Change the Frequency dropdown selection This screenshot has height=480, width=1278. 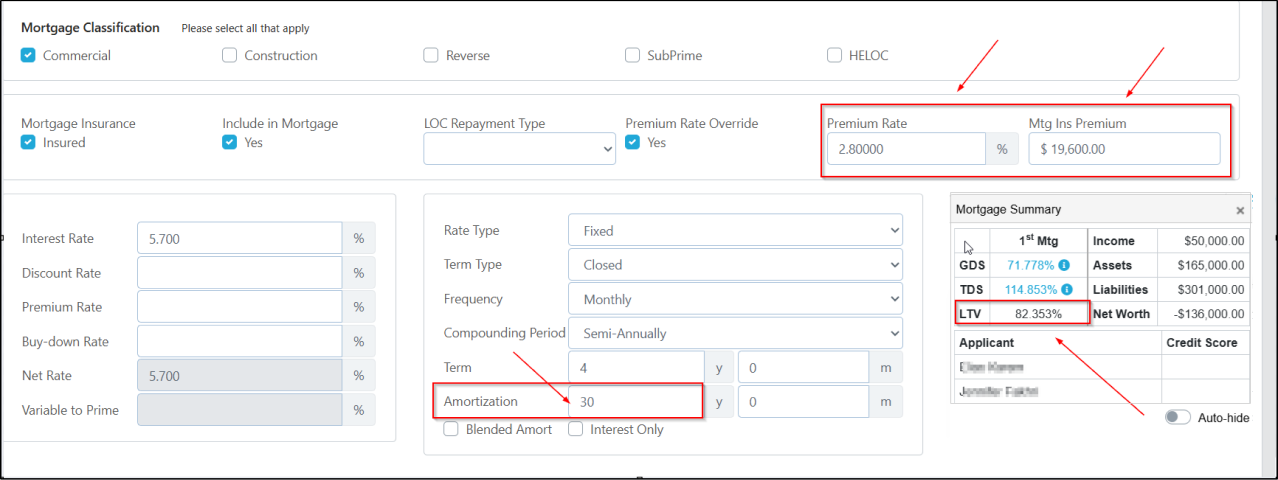click(x=735, y=299)
